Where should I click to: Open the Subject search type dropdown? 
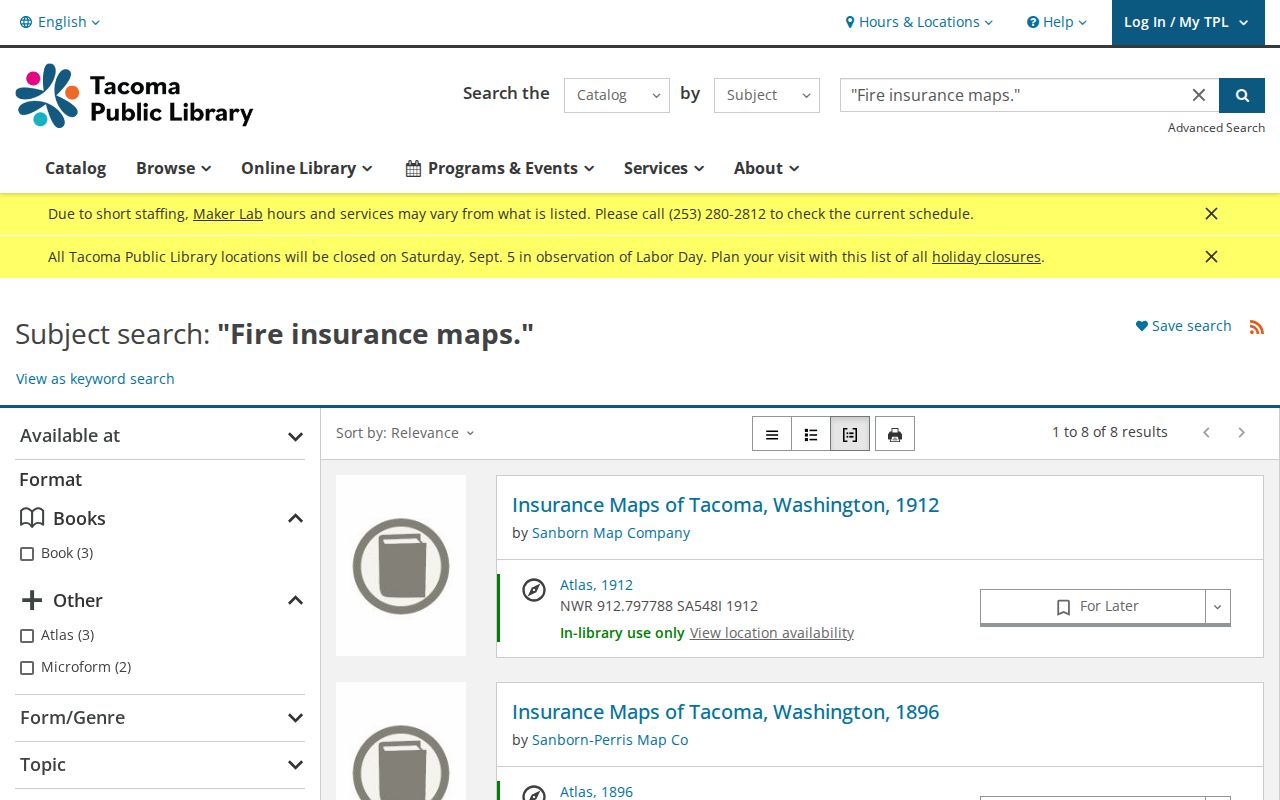(767, 95)
